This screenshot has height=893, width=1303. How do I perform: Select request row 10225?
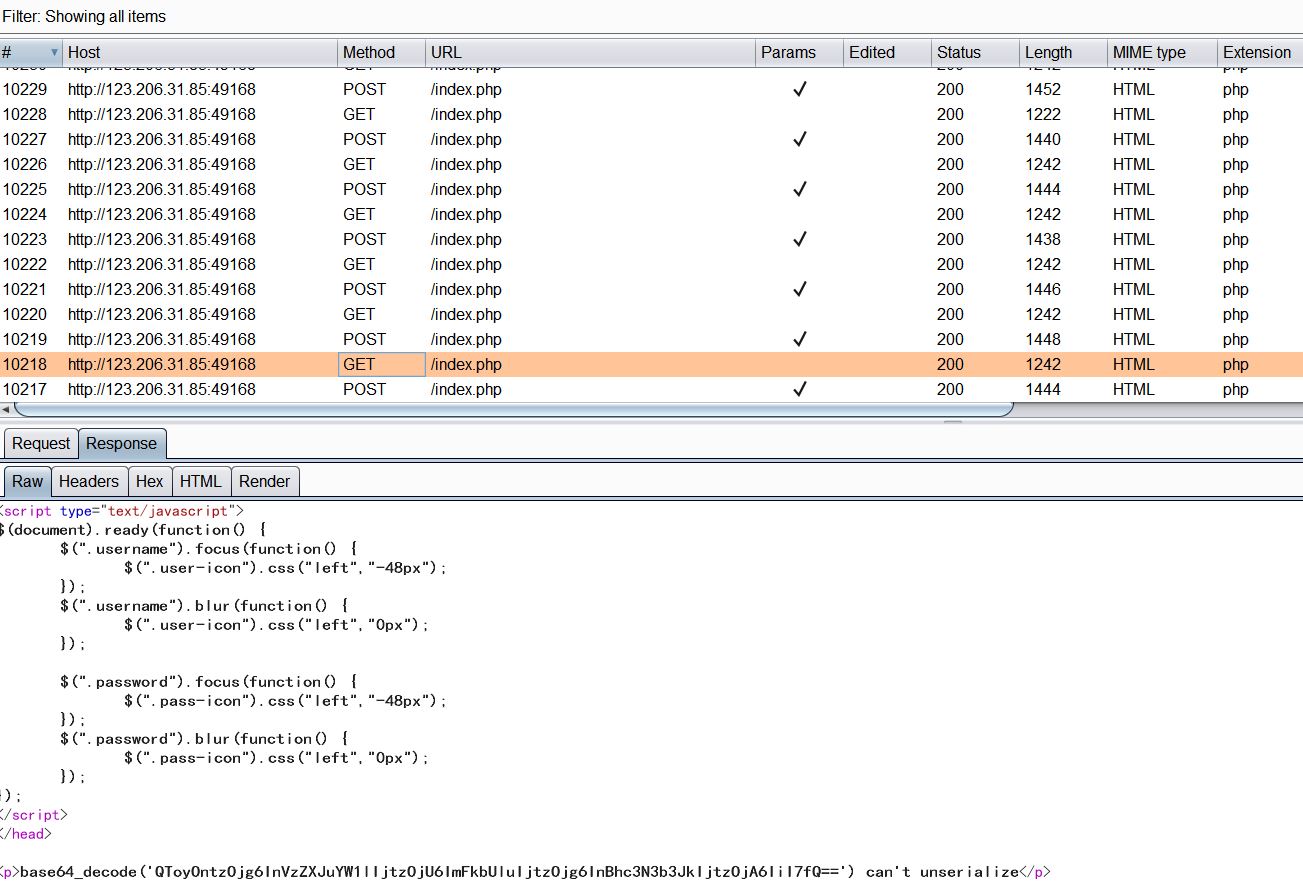pos(651,189)
